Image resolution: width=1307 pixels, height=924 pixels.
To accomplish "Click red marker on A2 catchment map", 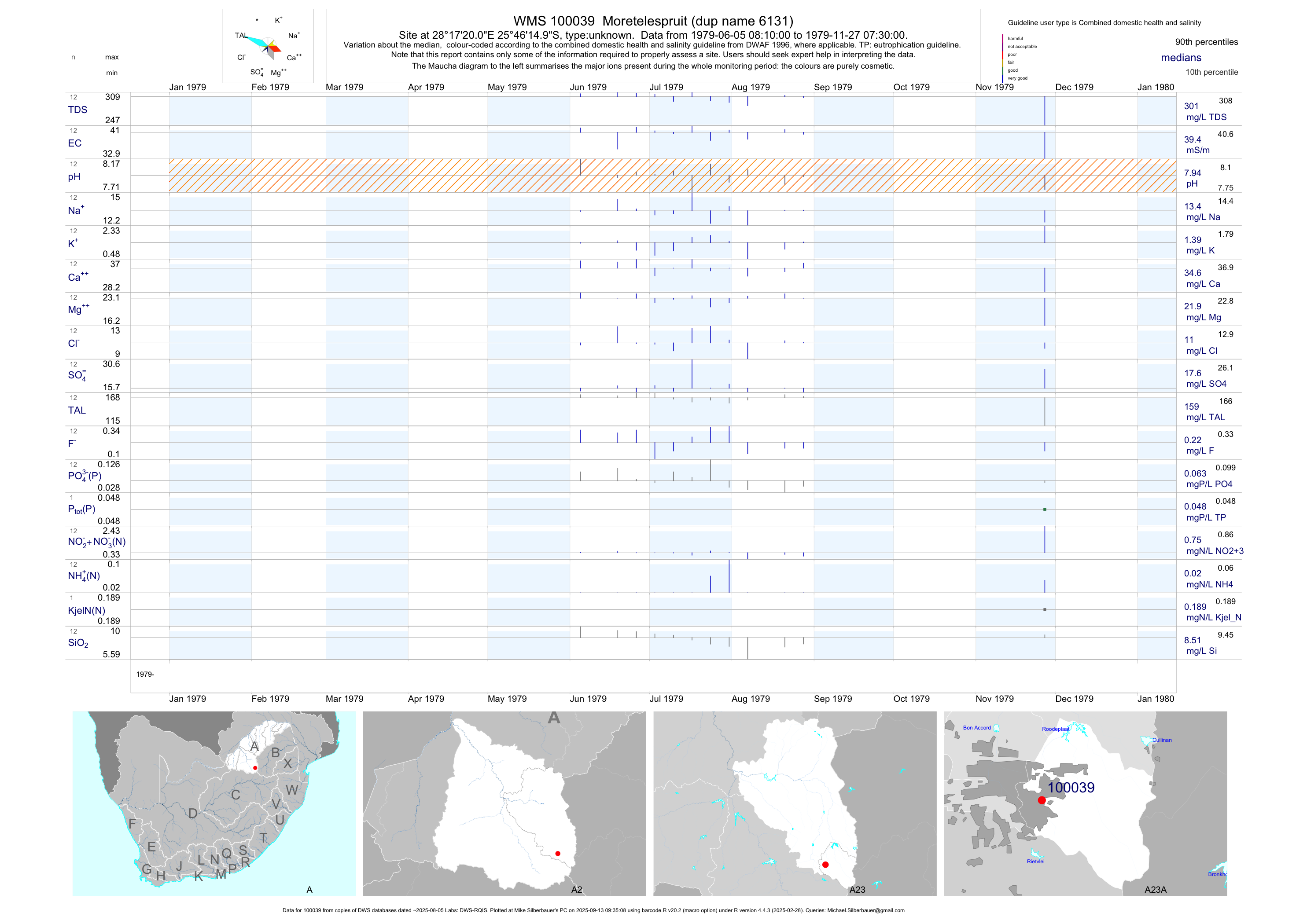I will [x=558, y=854].
